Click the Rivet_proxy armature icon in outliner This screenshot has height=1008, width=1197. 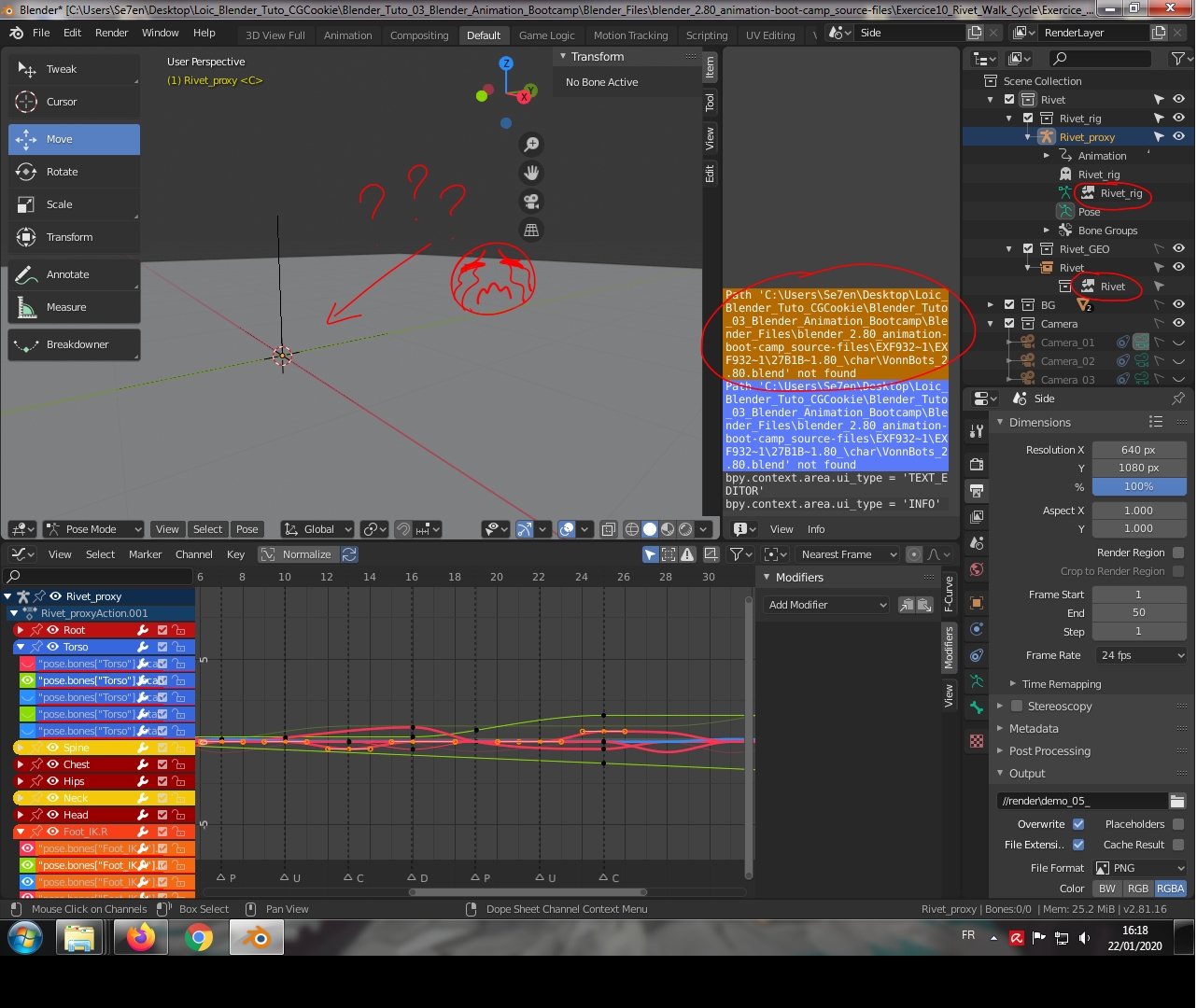click(1046, 136)
